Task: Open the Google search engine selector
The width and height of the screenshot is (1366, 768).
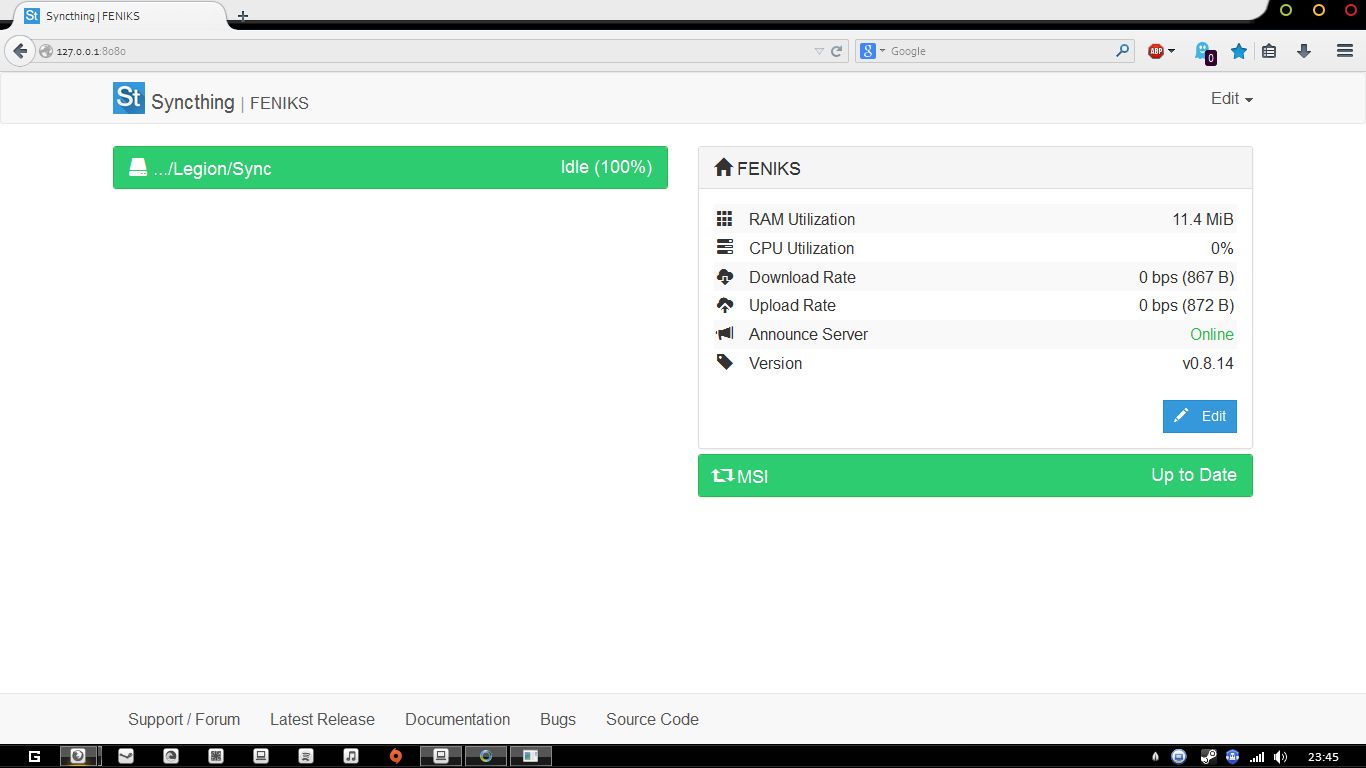Action: point(873,51)
